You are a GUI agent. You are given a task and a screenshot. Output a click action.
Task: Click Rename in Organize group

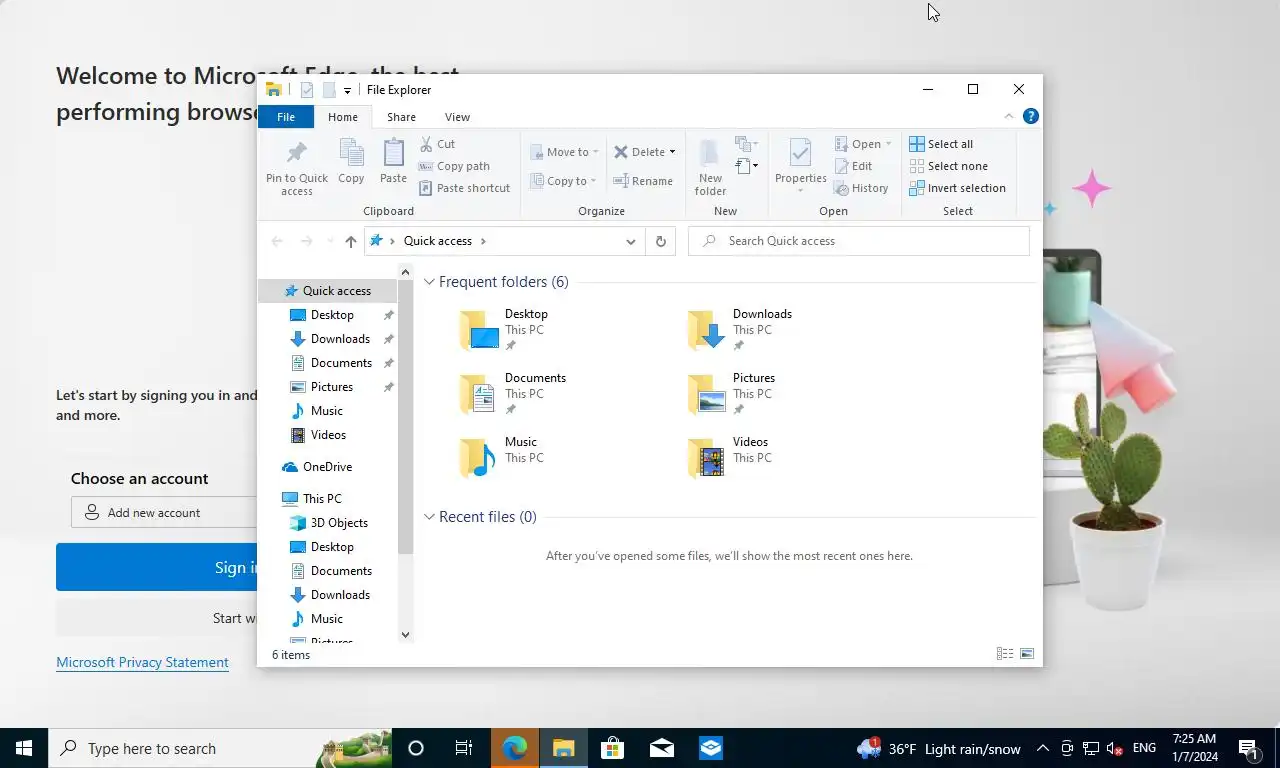tap(643, 181)
